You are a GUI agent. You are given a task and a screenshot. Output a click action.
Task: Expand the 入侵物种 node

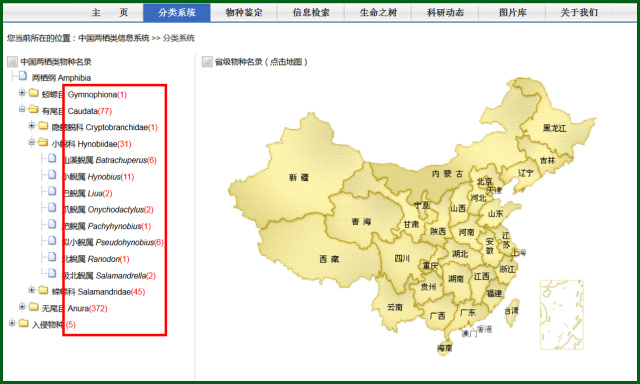pyautogui.click(x=12, y=323)
